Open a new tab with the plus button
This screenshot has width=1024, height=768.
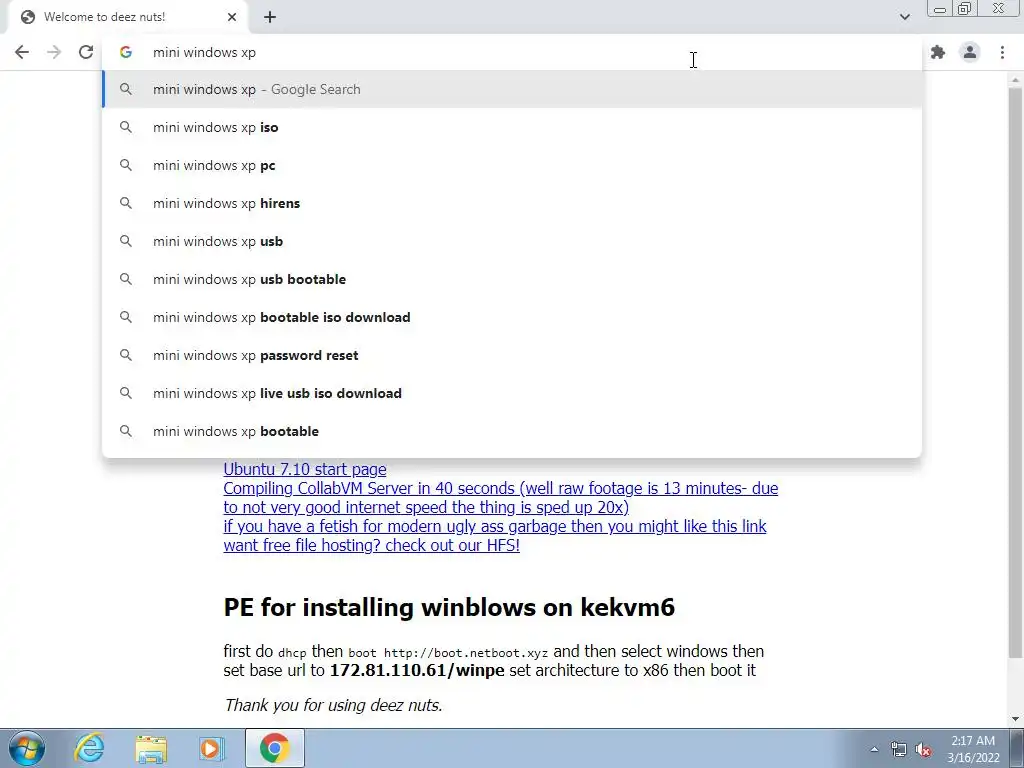270,17
